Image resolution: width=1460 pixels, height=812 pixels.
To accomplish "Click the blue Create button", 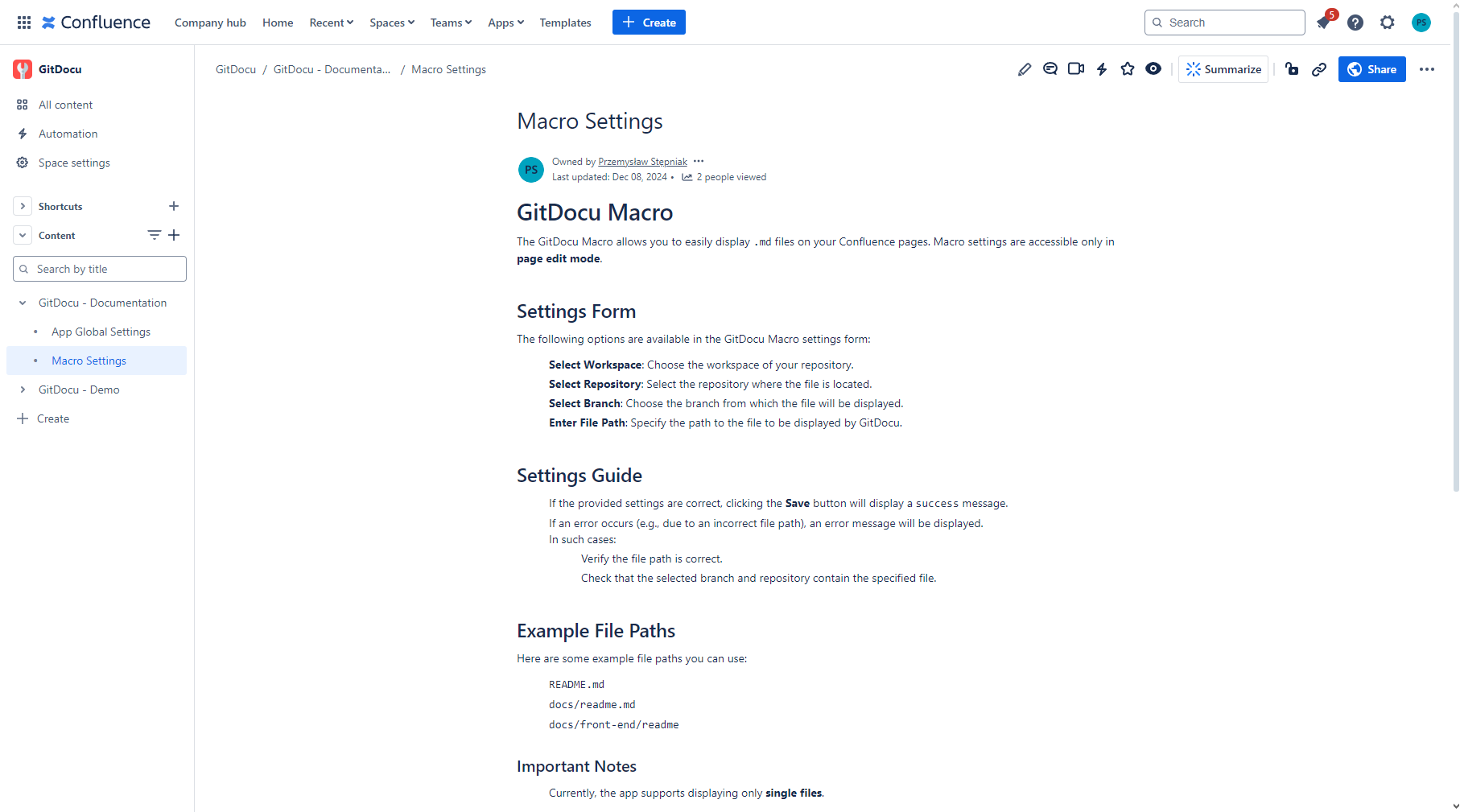I will click(649, 23).
